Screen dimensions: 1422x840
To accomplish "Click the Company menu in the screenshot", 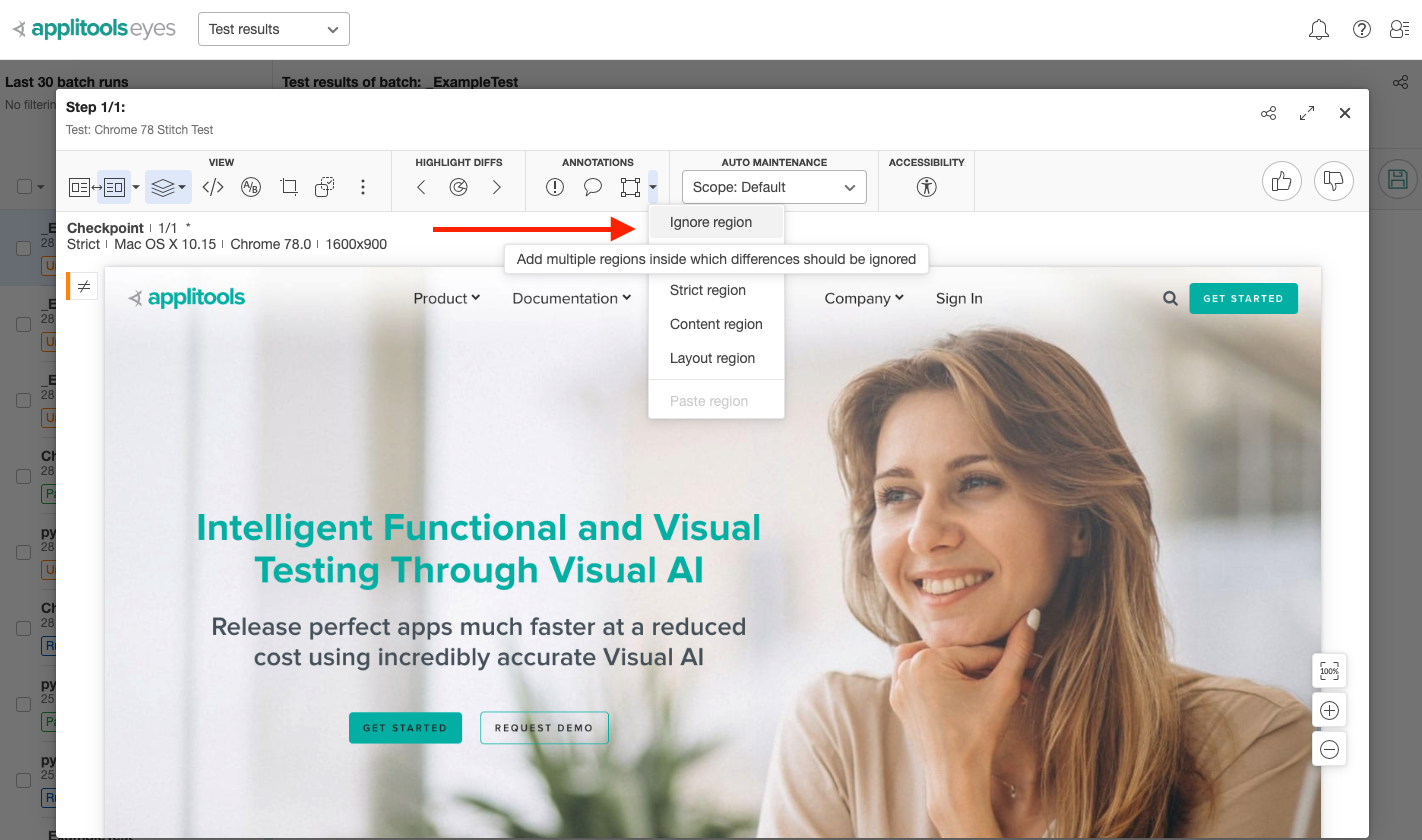I will tap(864, 298).
